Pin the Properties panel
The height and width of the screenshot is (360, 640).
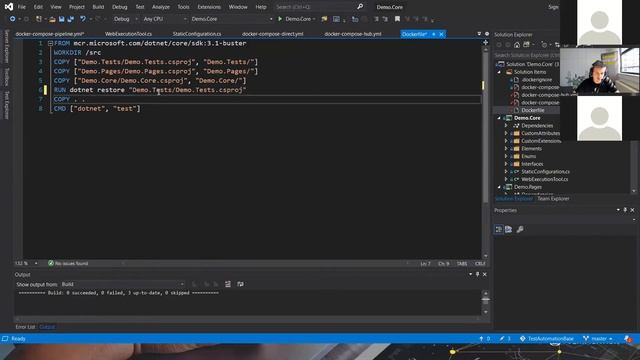(x=625, y=210)
